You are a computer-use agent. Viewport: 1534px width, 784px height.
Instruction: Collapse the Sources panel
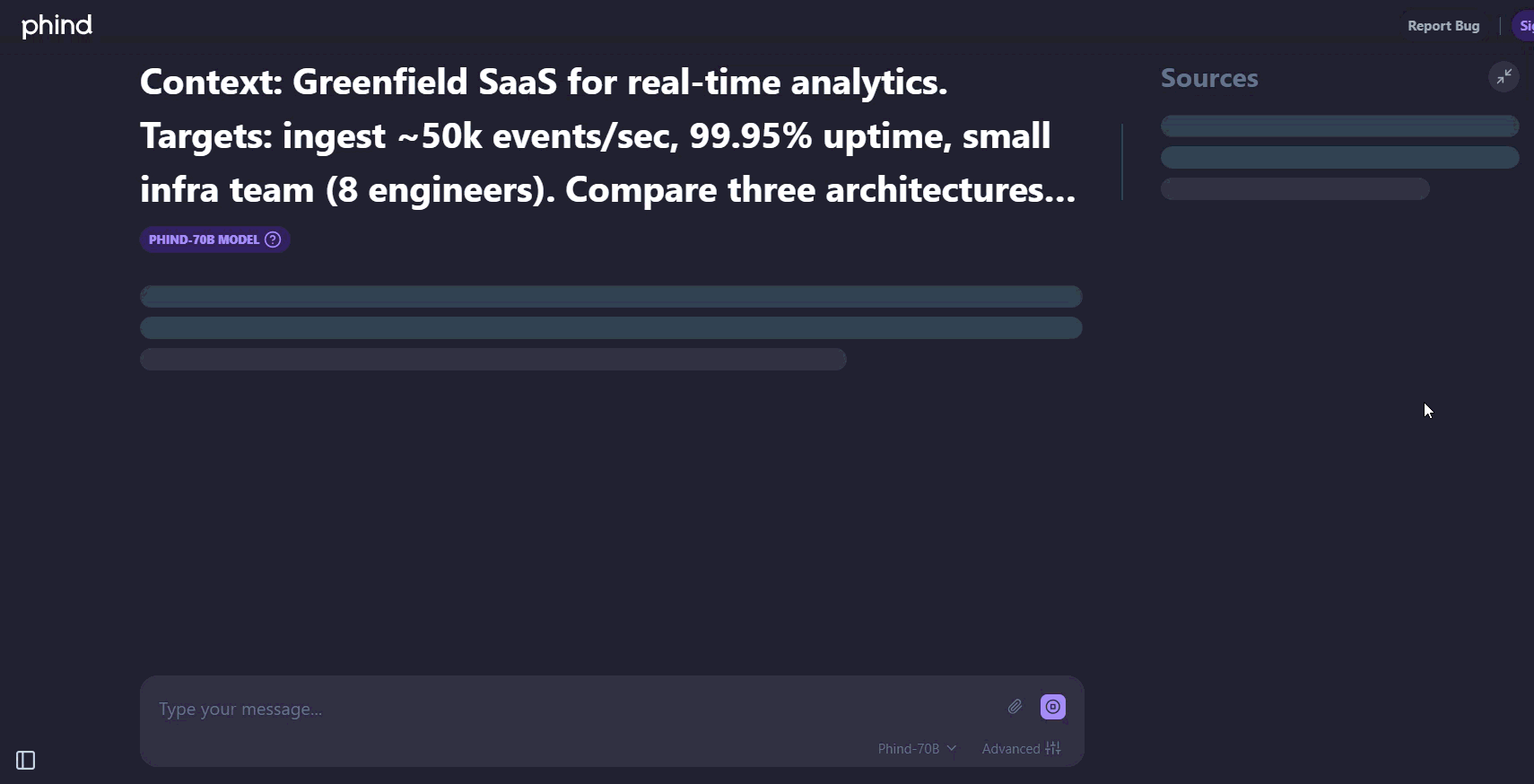[1503, 77]
